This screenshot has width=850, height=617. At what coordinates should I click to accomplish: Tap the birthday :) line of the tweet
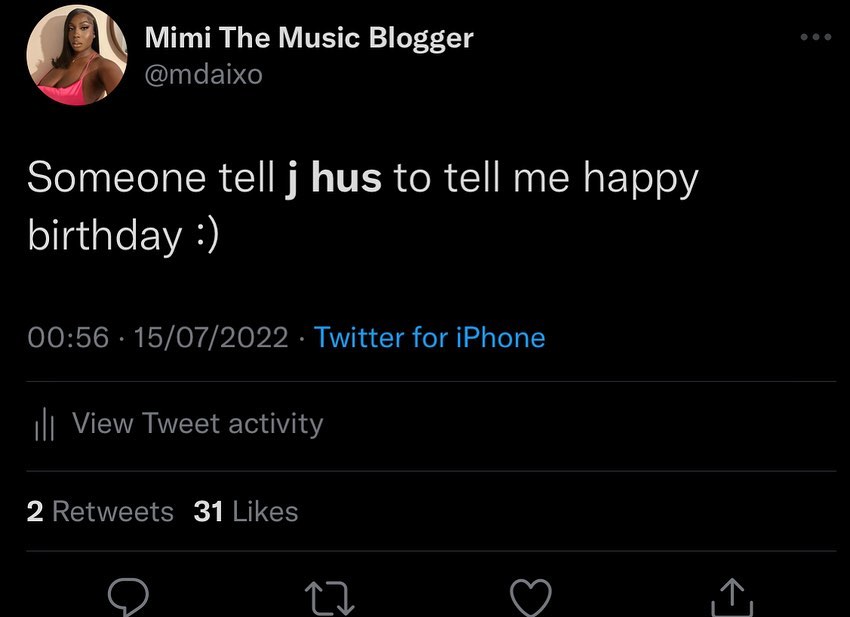(x=123, y=235)
